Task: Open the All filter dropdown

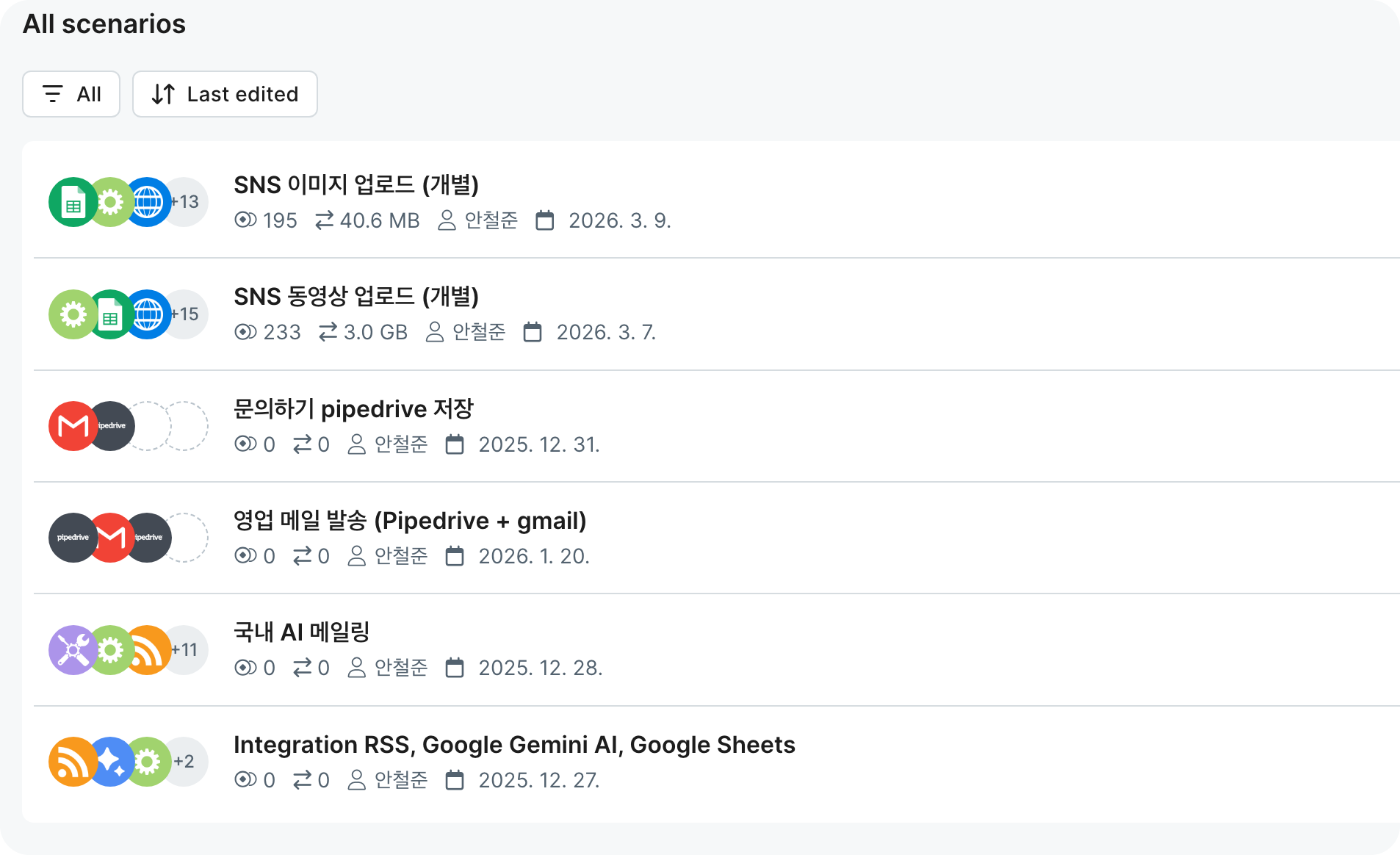Action: [71, 94]
